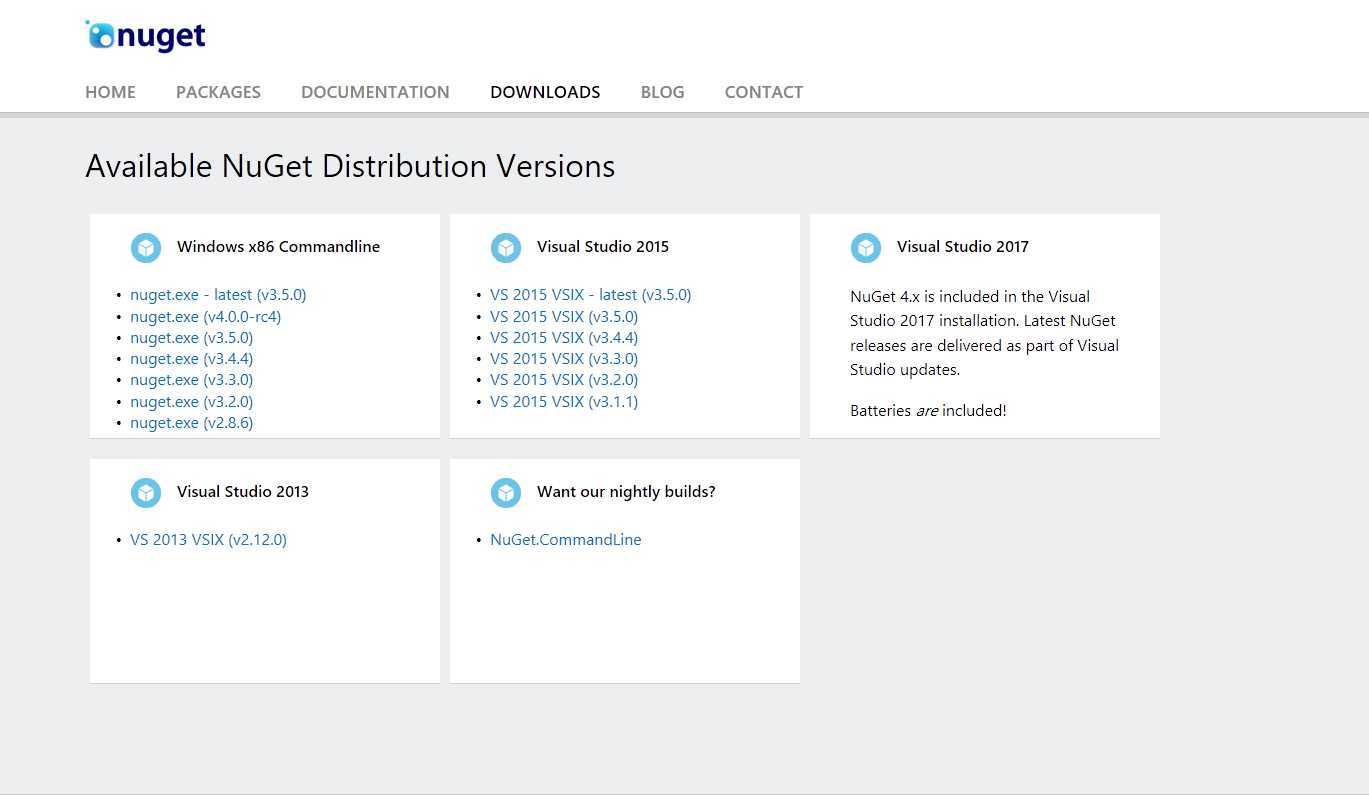
Task: Download VS 2013 VSIX (v2.12.0)
Action: (208, 540)
